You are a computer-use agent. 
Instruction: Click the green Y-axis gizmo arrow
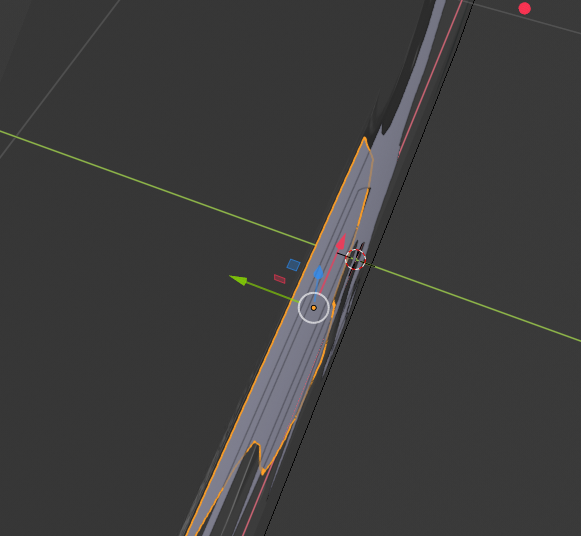pos(239,280)
